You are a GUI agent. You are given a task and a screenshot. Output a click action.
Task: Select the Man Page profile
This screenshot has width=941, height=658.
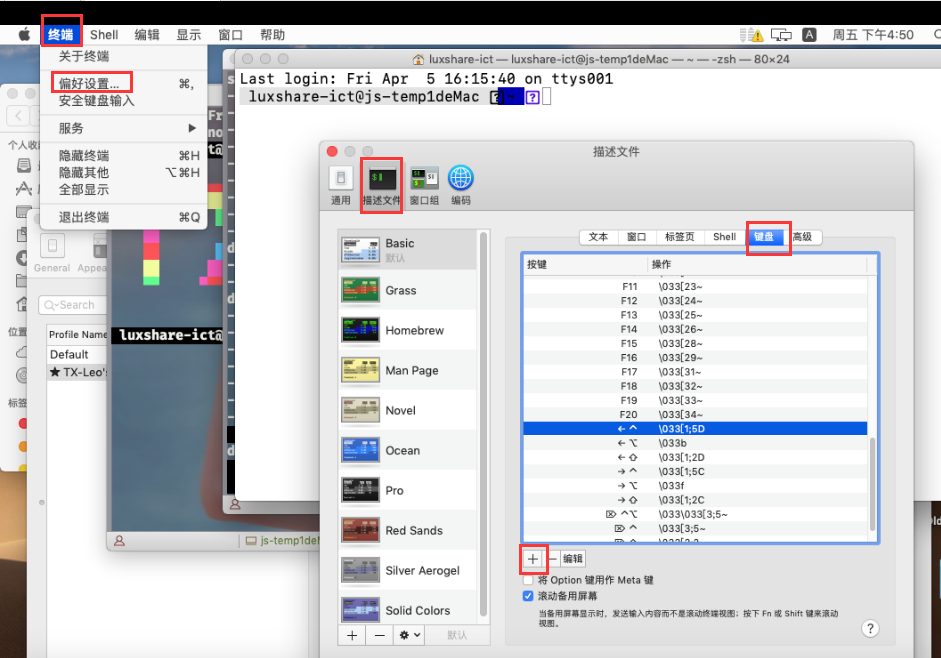click(x=408, y=370)
